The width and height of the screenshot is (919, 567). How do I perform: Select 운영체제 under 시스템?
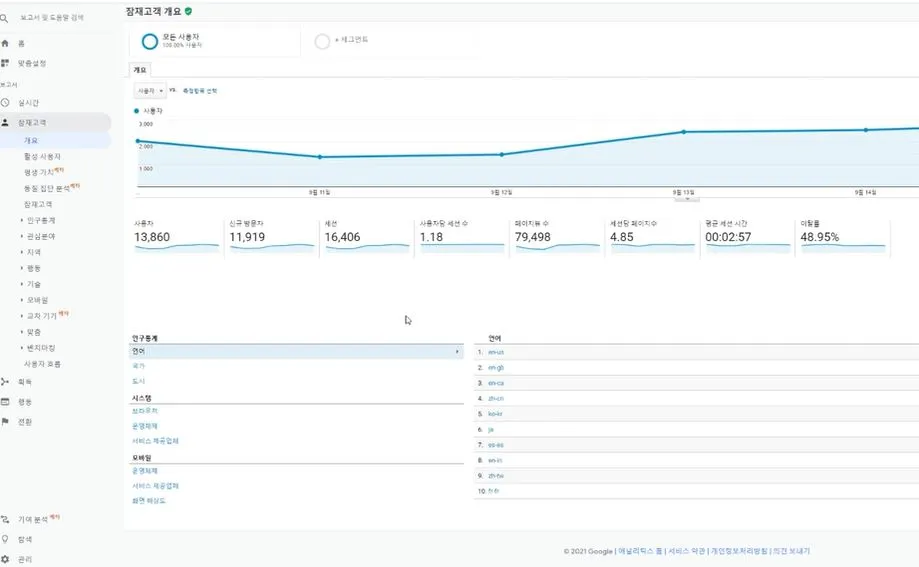[145, 426]
